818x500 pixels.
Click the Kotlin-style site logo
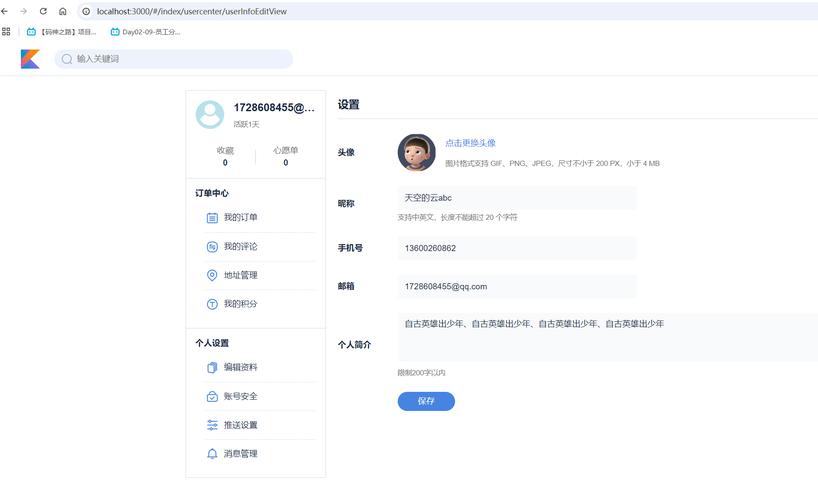tap(30, 59)
